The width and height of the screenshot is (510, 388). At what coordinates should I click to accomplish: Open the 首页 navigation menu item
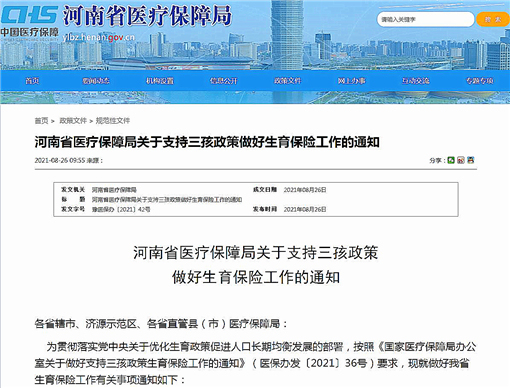click(x=32, y=81)
